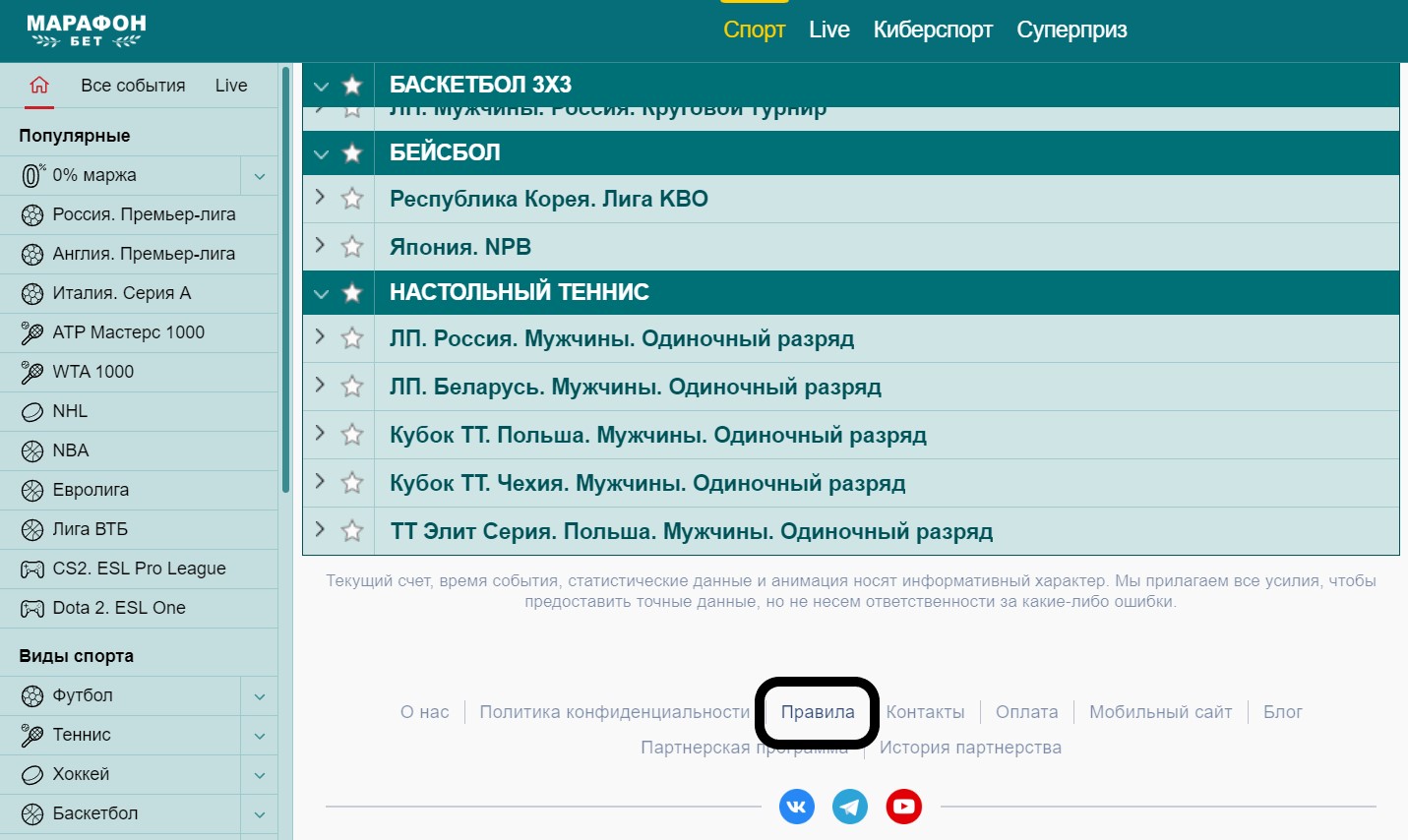
Task: Collapse the НАСТОЛЬНЫЙ ТЕННИС section chevron
Action: pyautogui.click(x=320, y=292)
